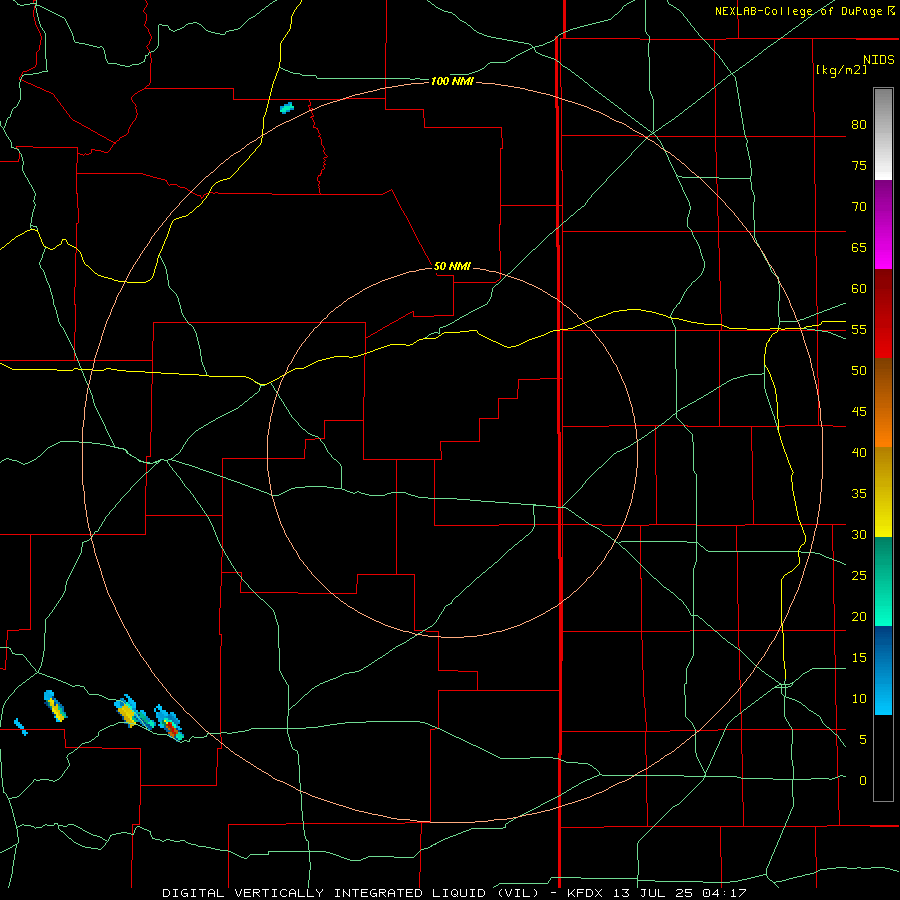
Task: Click the 50 value on the VIL scale
Action: (x=859, y=371)
